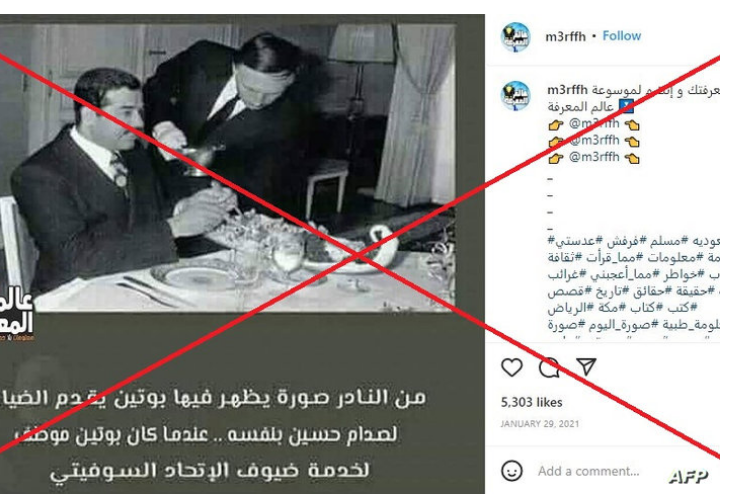This screenshot has height=497, width=739.
Task: Follow the m3rffh account
Action: coord(622,36)
